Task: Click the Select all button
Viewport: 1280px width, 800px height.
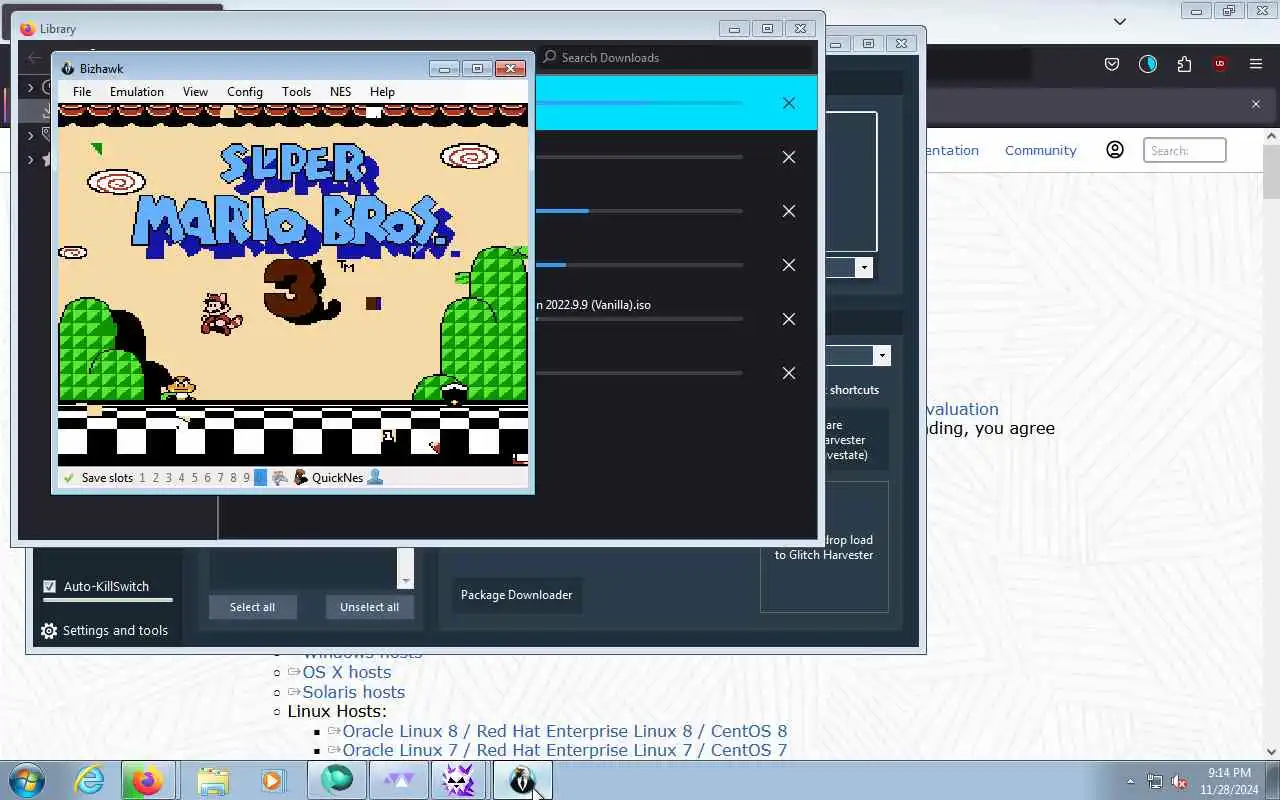Action: [252, 607]
